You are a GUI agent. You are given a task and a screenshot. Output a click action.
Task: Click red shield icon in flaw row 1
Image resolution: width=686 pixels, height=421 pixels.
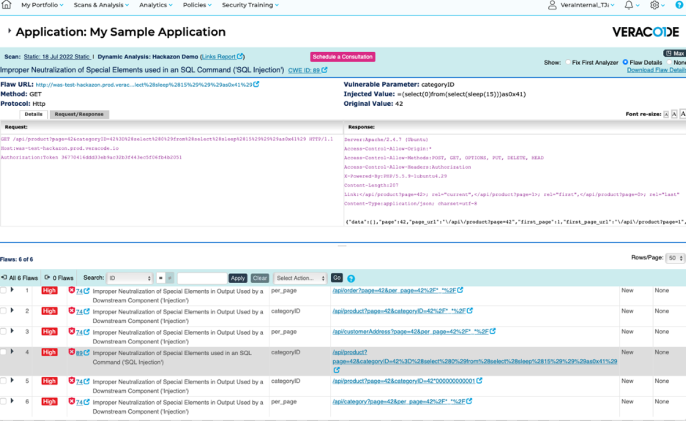(x=72, y=290)
